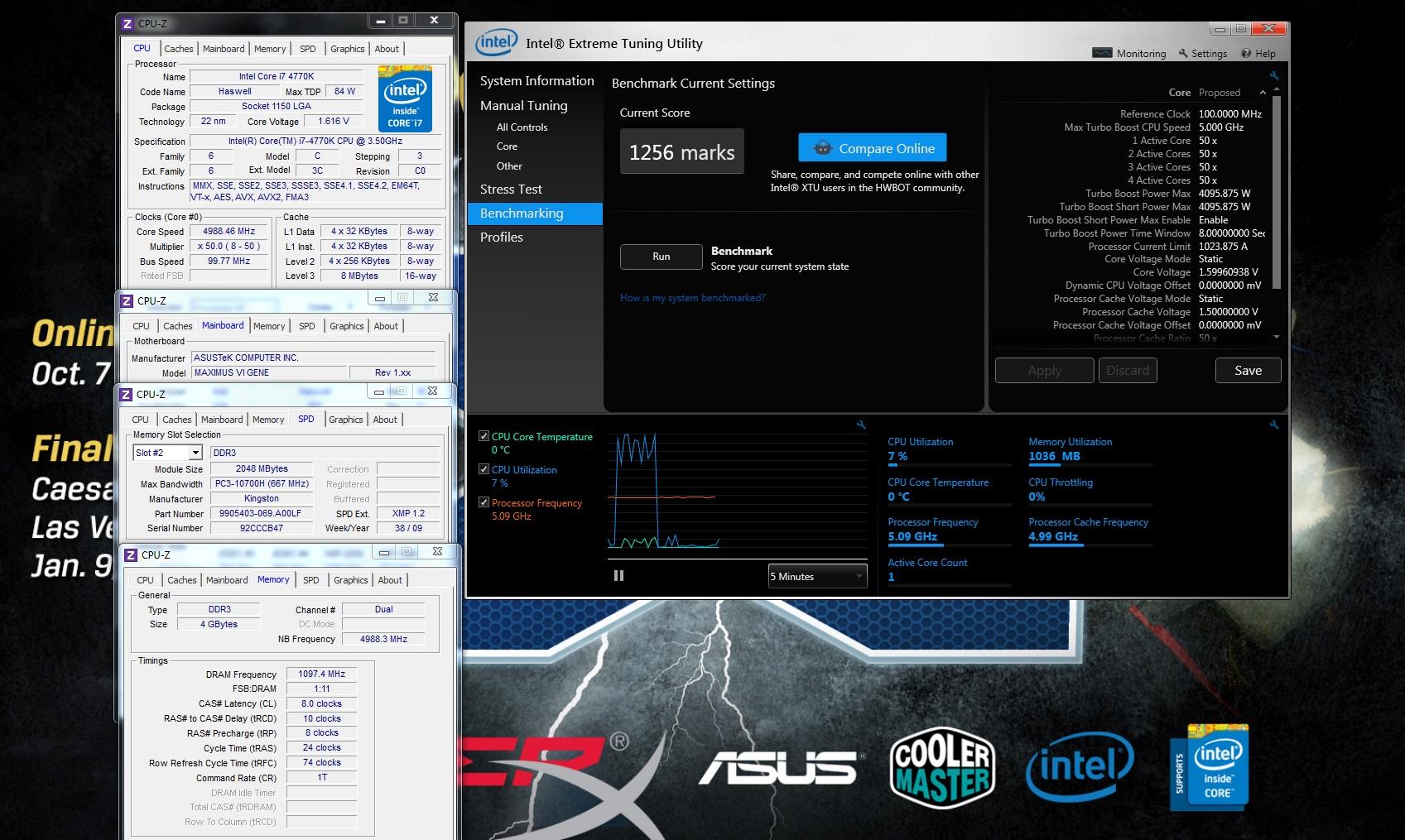Open the Slot #2 memory slot dropdown
1405x840 pixels.
(167, 453)
